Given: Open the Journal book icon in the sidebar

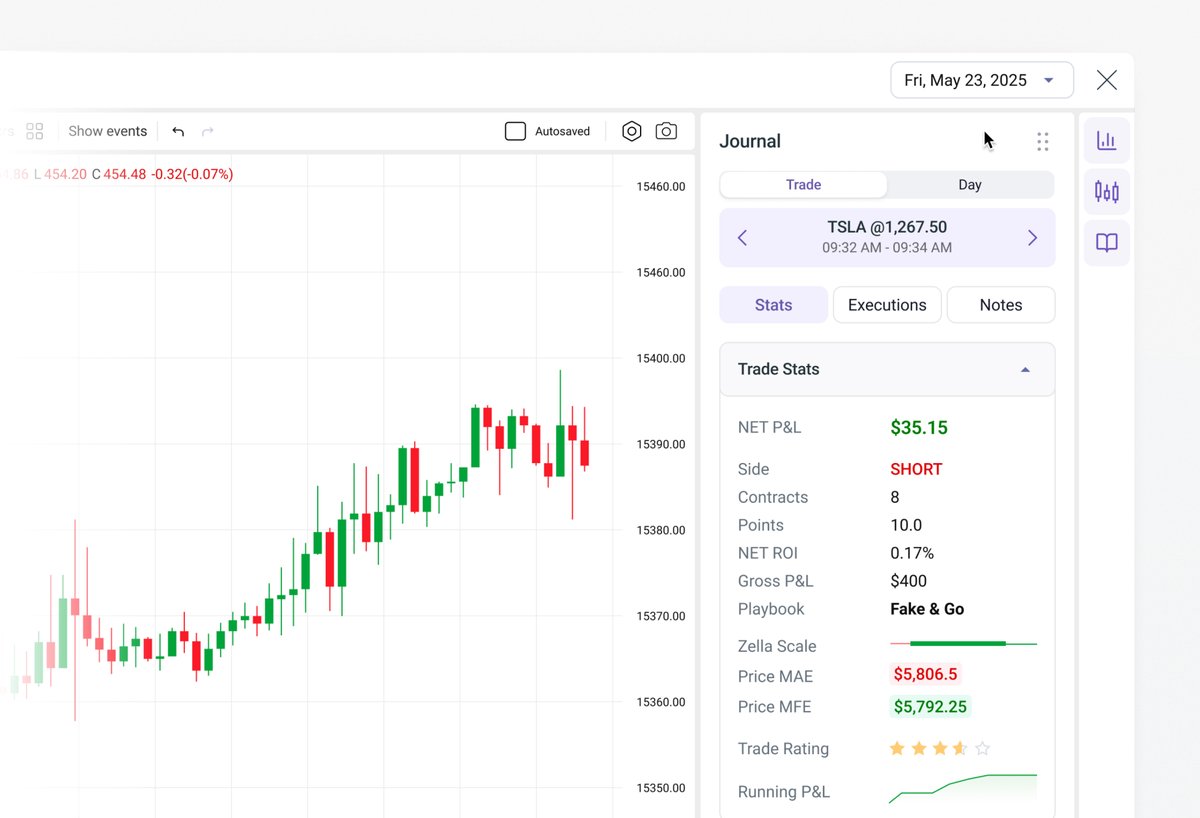Looking at the screenshot, I should point(1106,242).
